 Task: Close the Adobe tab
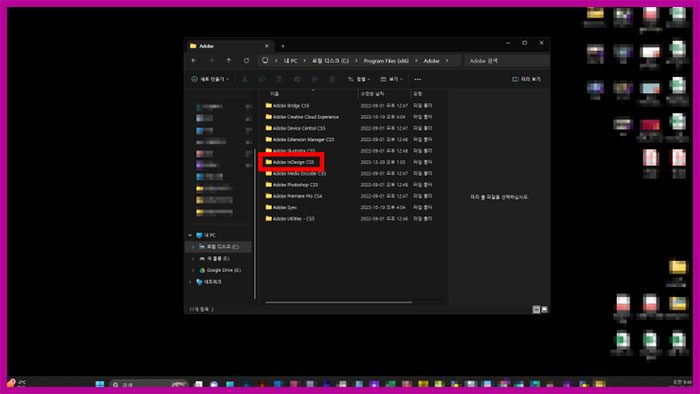(x=267, y=46)
